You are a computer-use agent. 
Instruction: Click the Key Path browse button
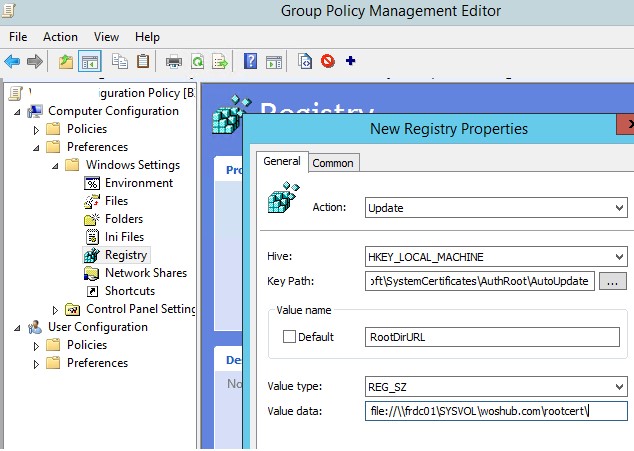tap(613, 281)
